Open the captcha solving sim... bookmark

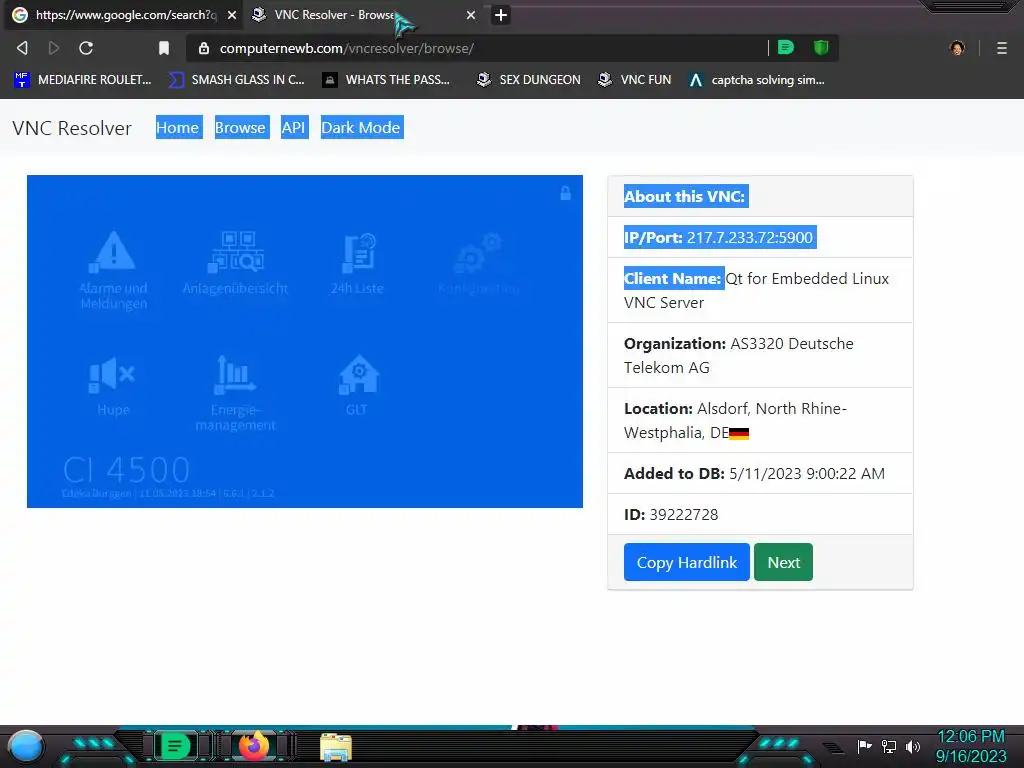pos(757,80)
